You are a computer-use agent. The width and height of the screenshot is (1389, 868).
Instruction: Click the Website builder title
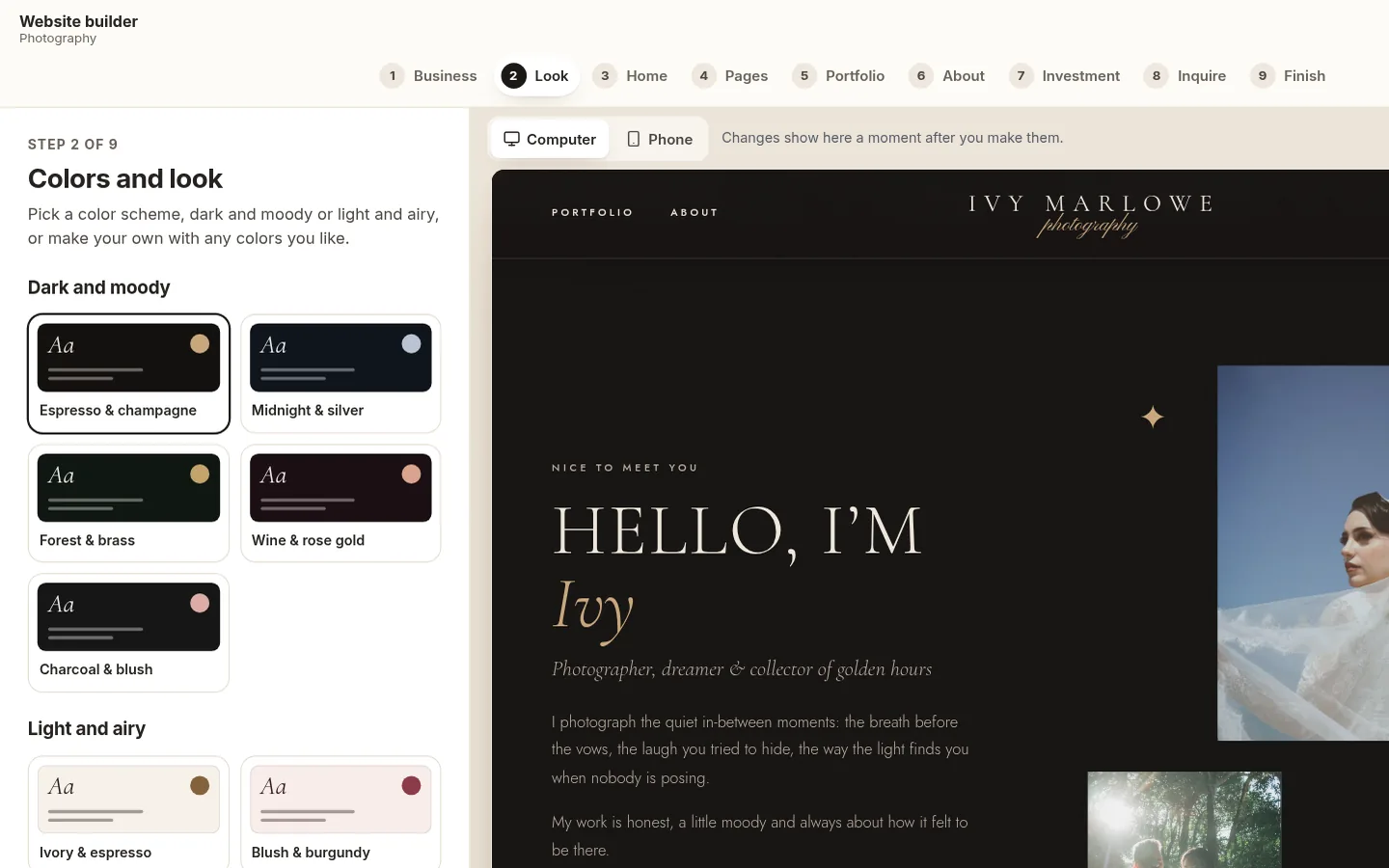pos(78,21)
